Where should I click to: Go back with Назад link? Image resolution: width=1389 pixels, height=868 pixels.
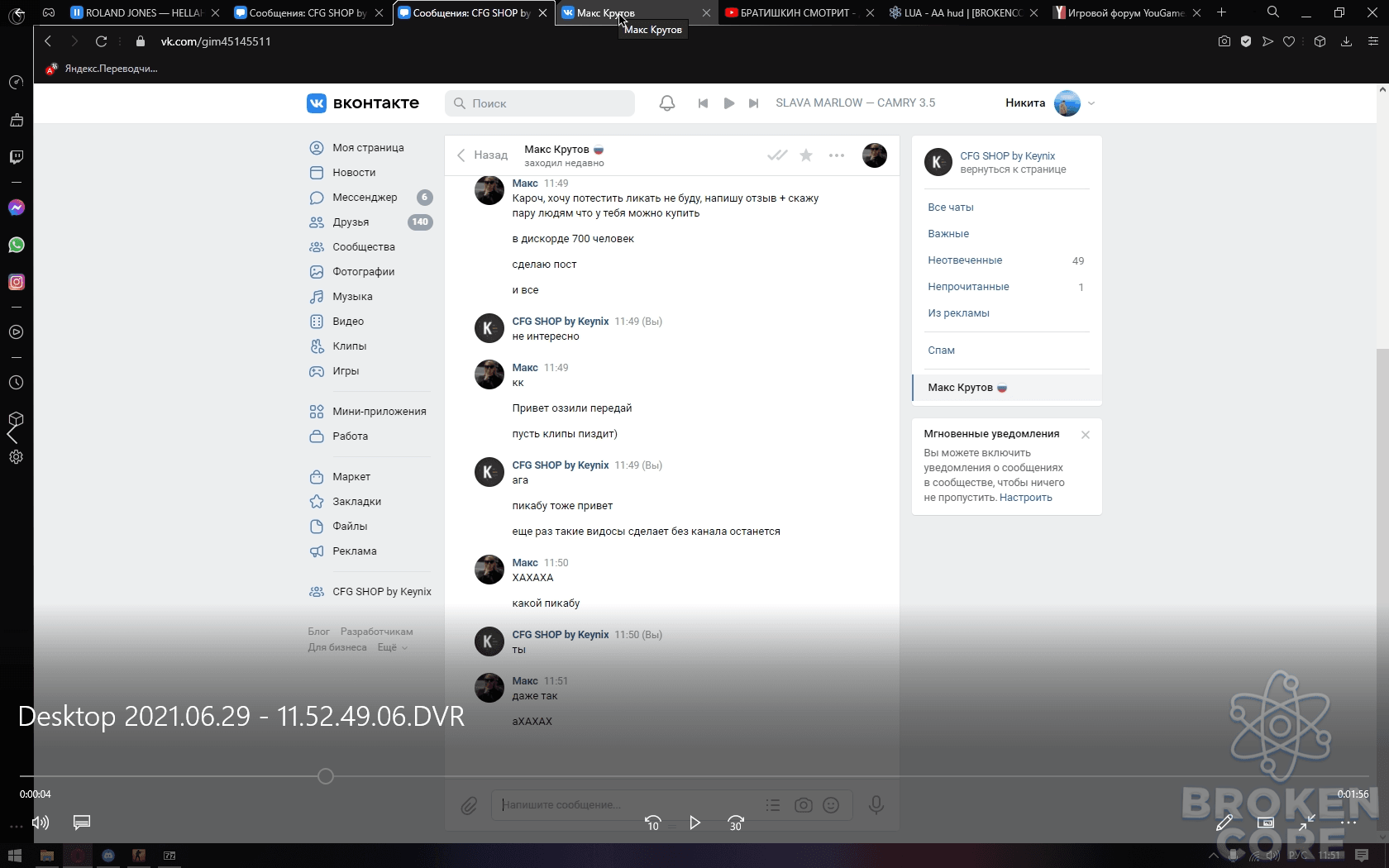pyautogui.click(x=483, y=155)
